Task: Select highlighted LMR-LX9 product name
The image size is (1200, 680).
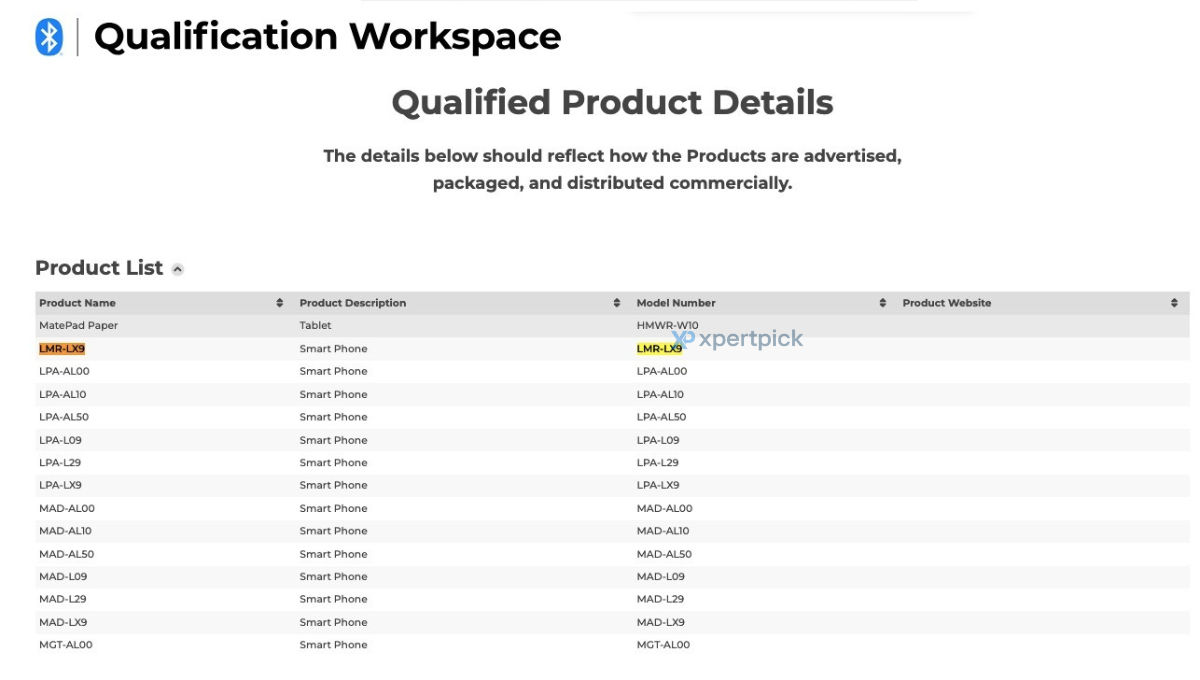Action: pyautogui.click(x=62, y=349)
